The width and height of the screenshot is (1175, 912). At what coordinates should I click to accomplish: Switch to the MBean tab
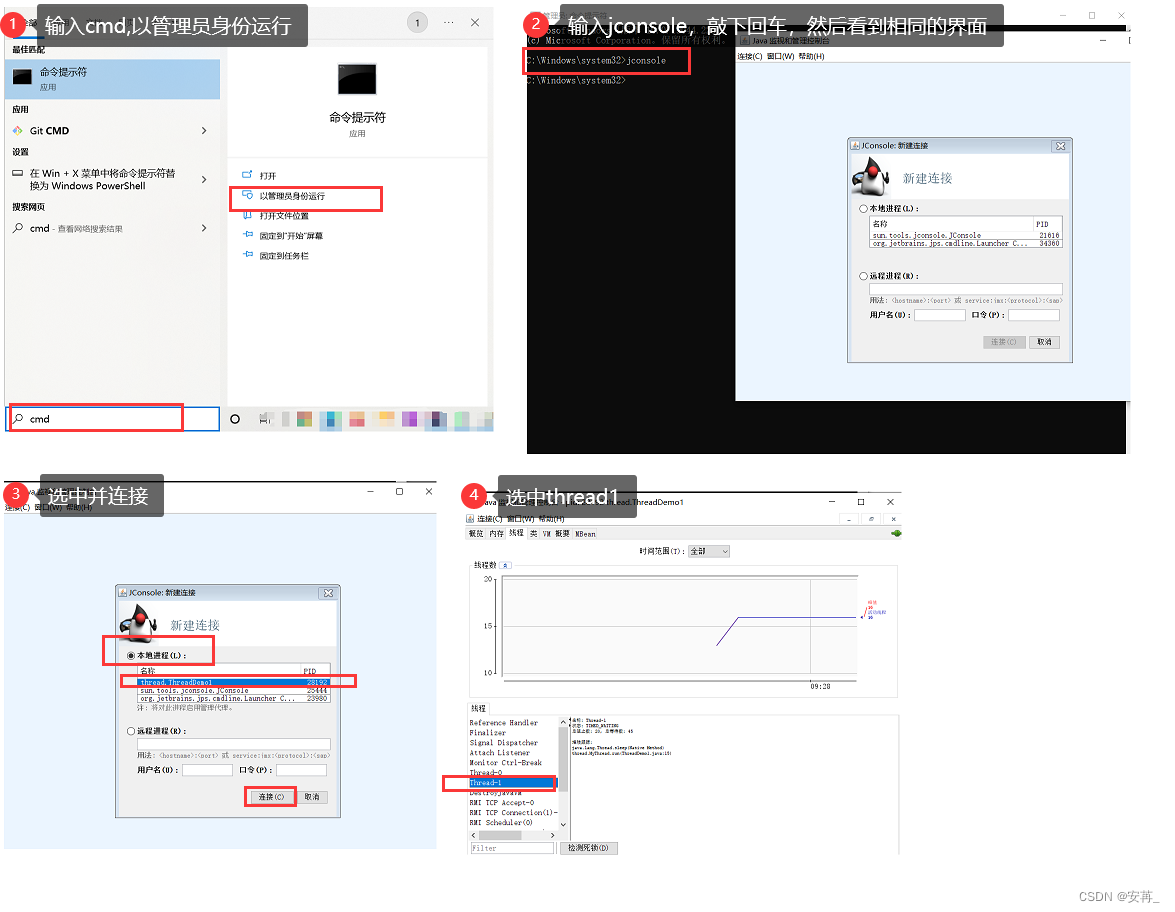tap(585, 534)
